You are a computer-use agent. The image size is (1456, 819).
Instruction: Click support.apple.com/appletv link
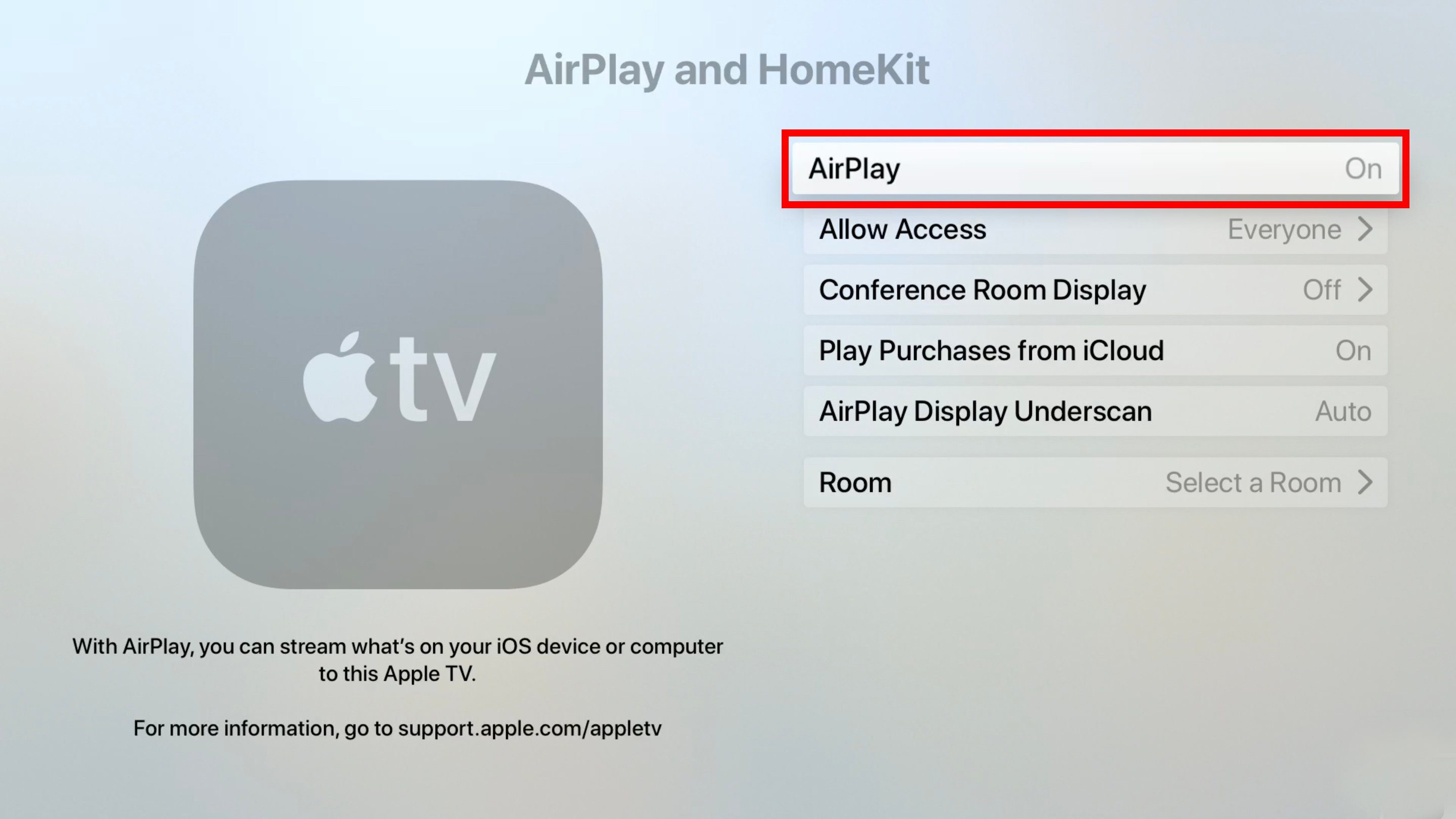pos(529,727)
